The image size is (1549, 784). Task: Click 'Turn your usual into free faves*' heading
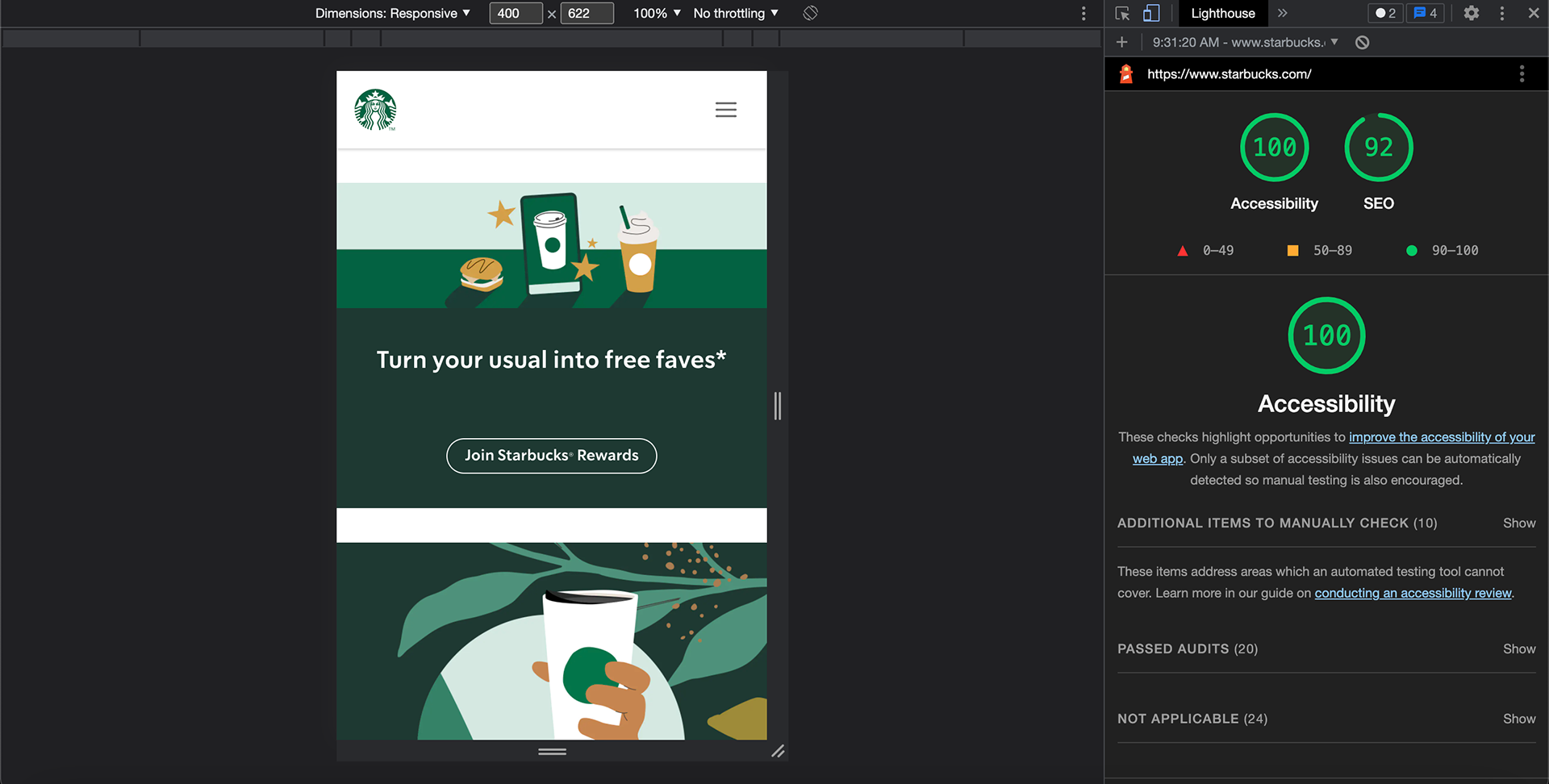point(552,360)
